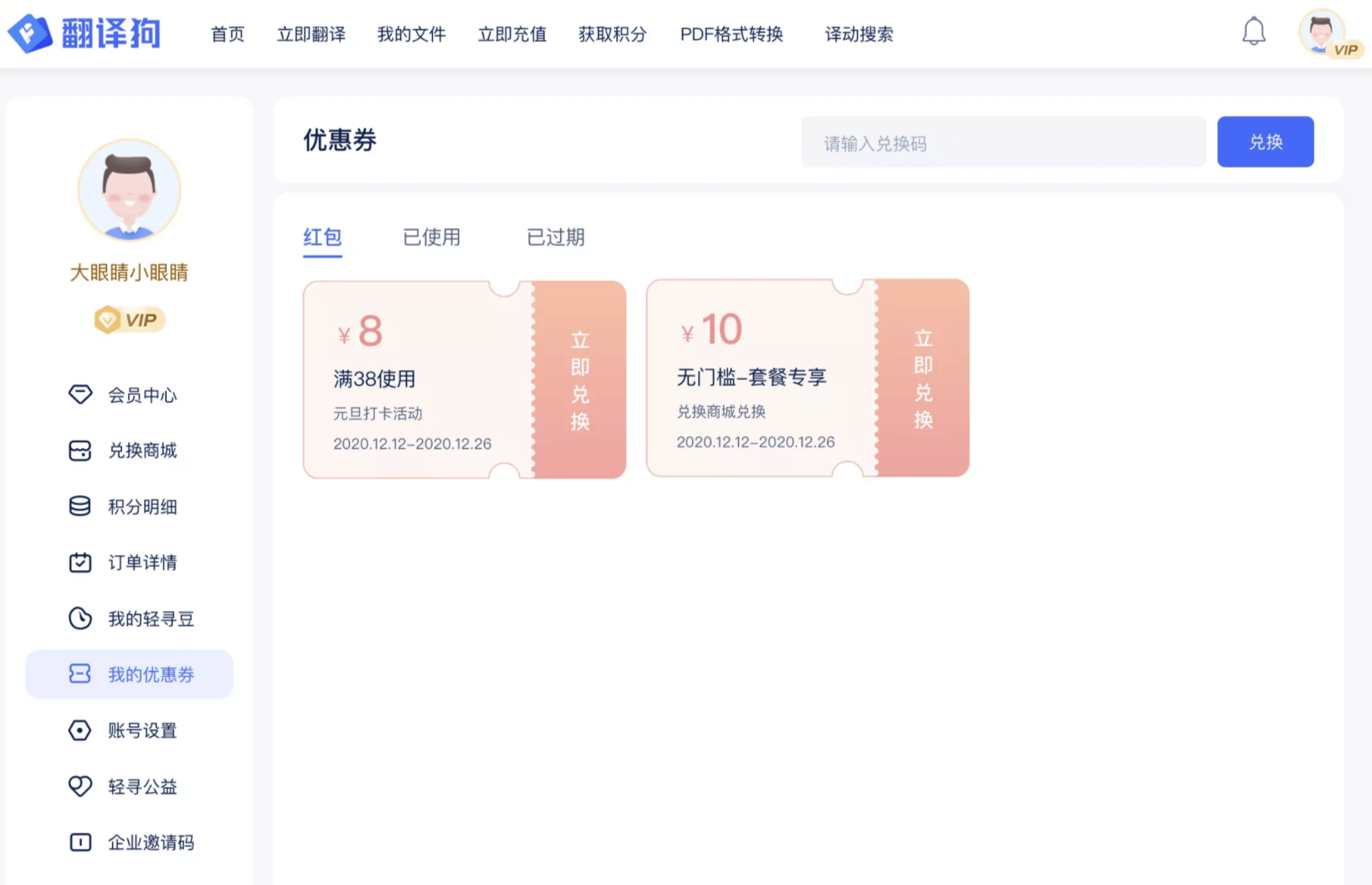1372x885 pixels.
Task: Select the 红包 tab
Action: 322,237
